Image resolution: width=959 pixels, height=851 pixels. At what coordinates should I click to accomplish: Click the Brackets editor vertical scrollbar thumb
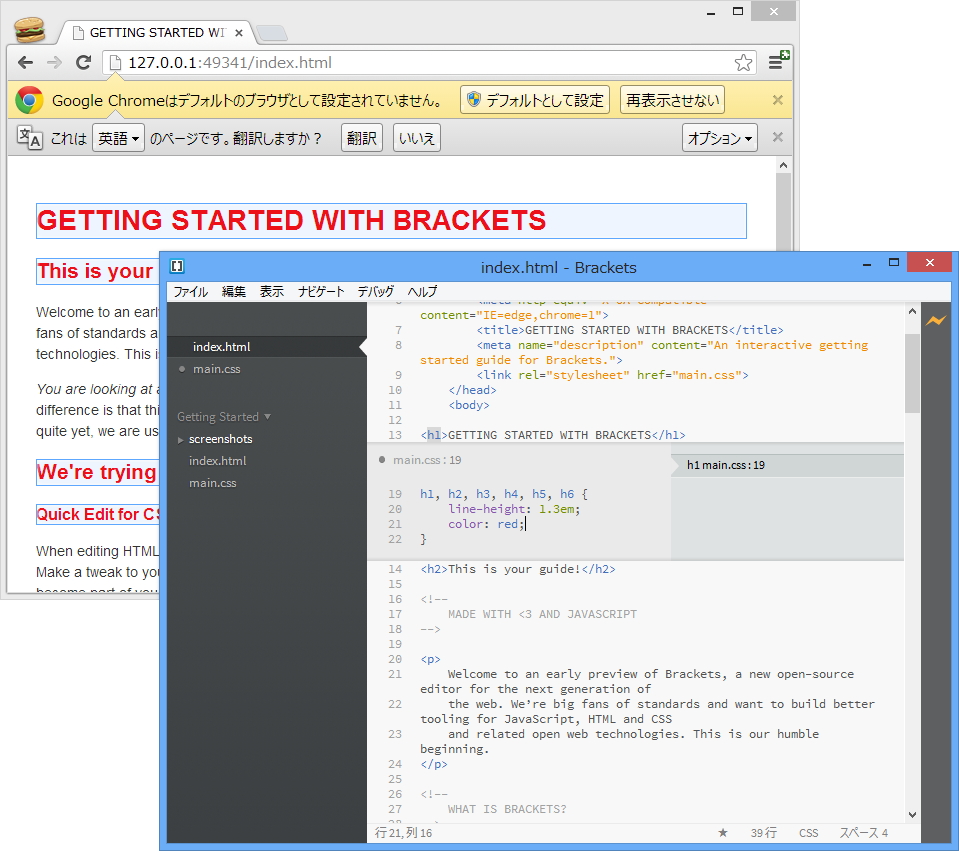click(912, 373)
